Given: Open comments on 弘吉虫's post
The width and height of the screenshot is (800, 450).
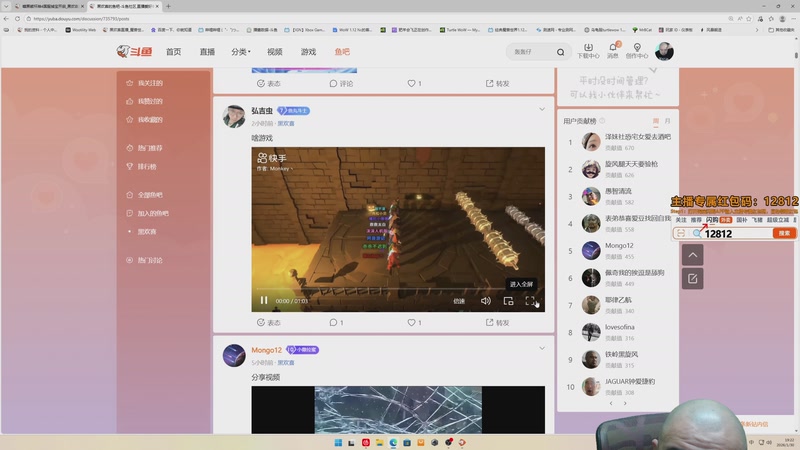Looking at the screenshot, I should coord(336,322).
